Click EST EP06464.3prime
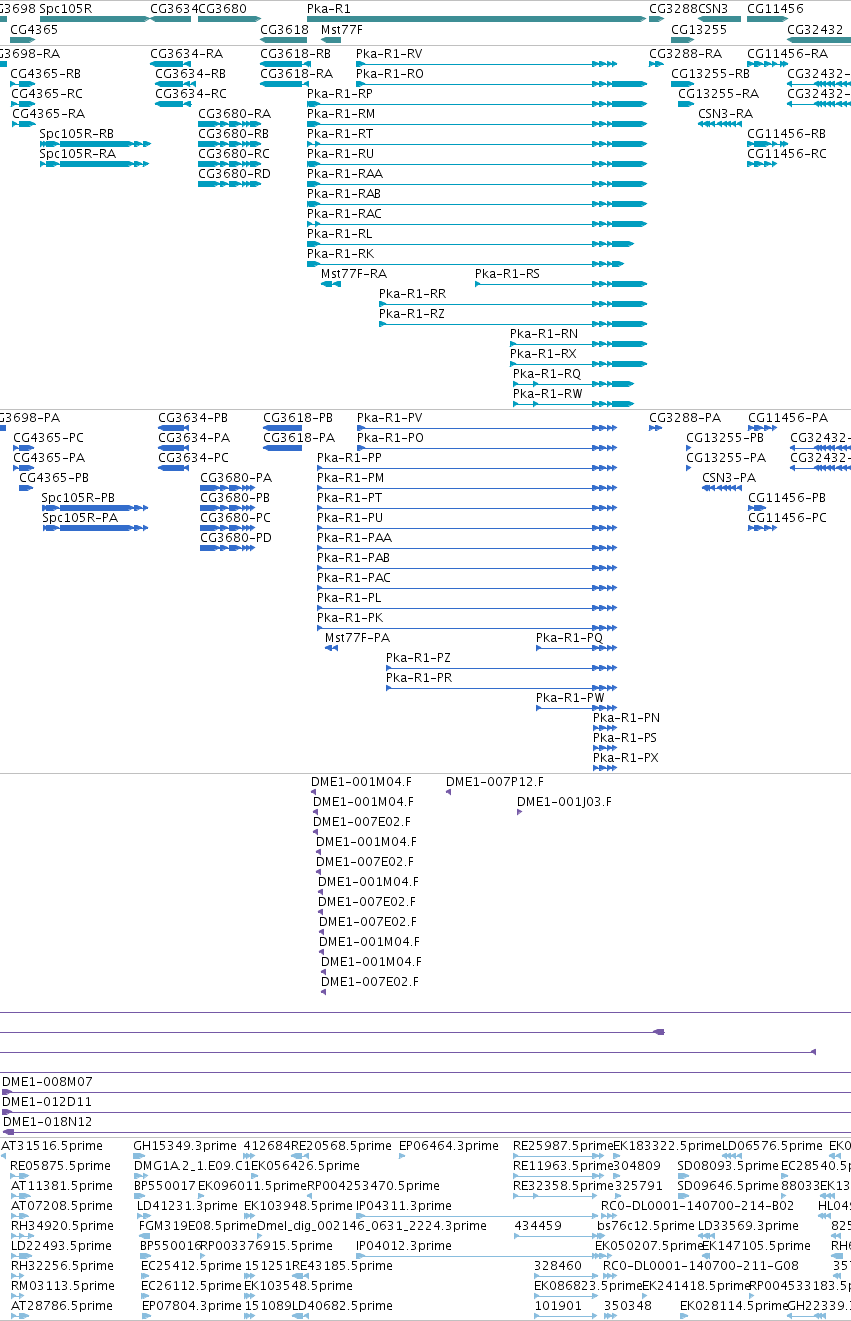 (x=448, y=1145)
